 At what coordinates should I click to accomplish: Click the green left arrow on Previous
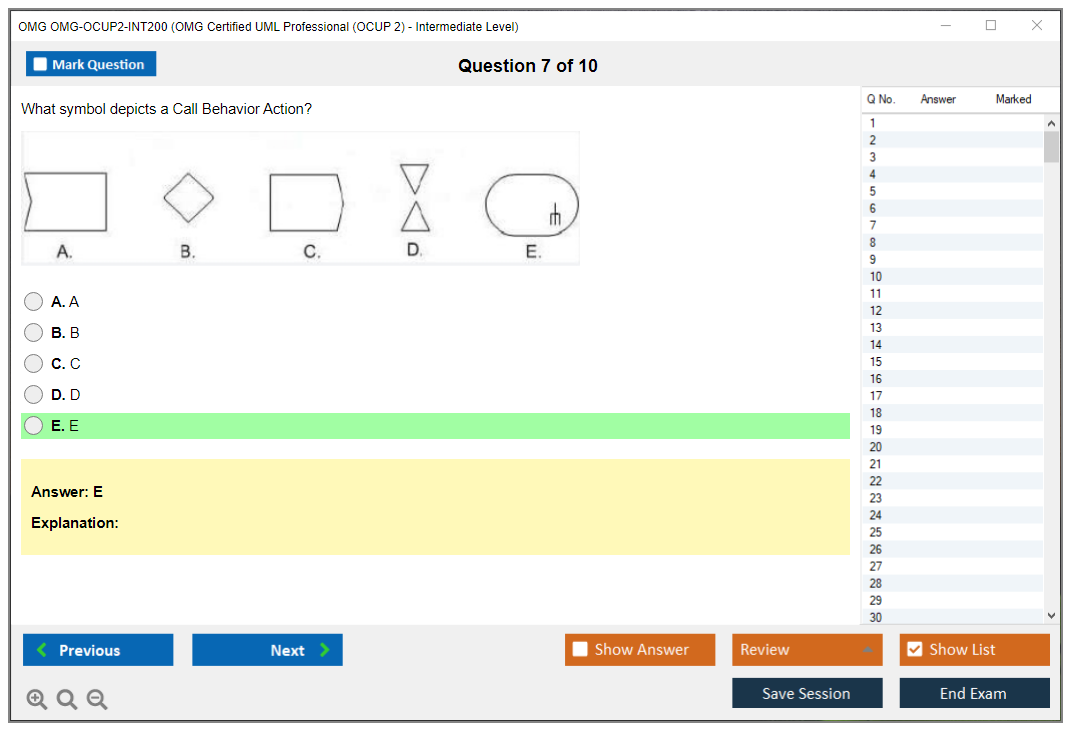click(42, 650)
